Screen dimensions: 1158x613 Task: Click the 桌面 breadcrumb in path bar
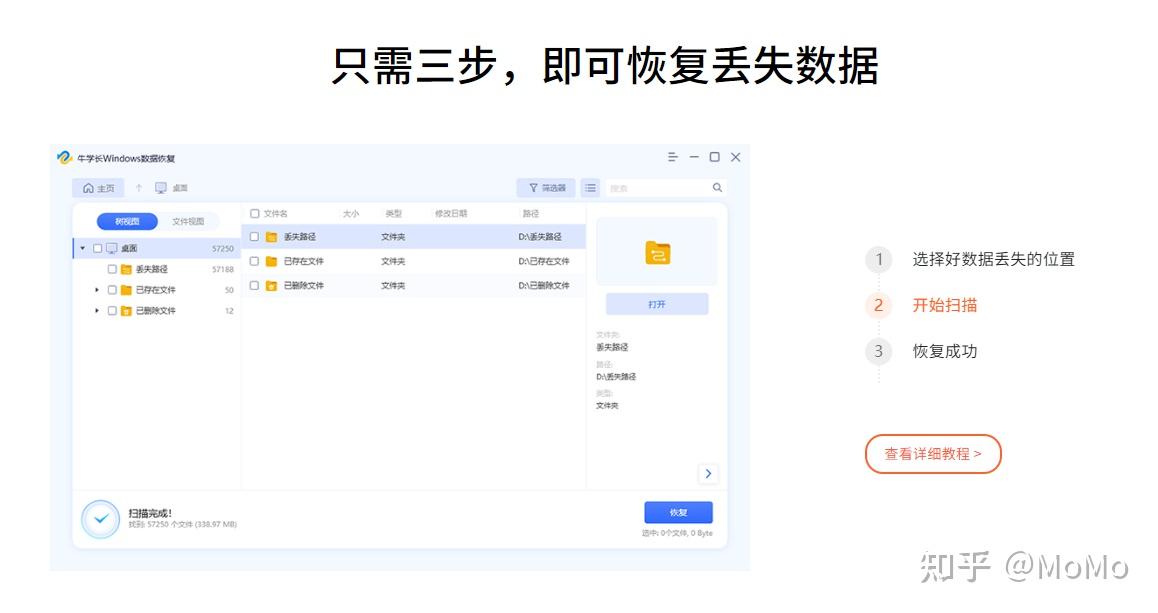179,188
